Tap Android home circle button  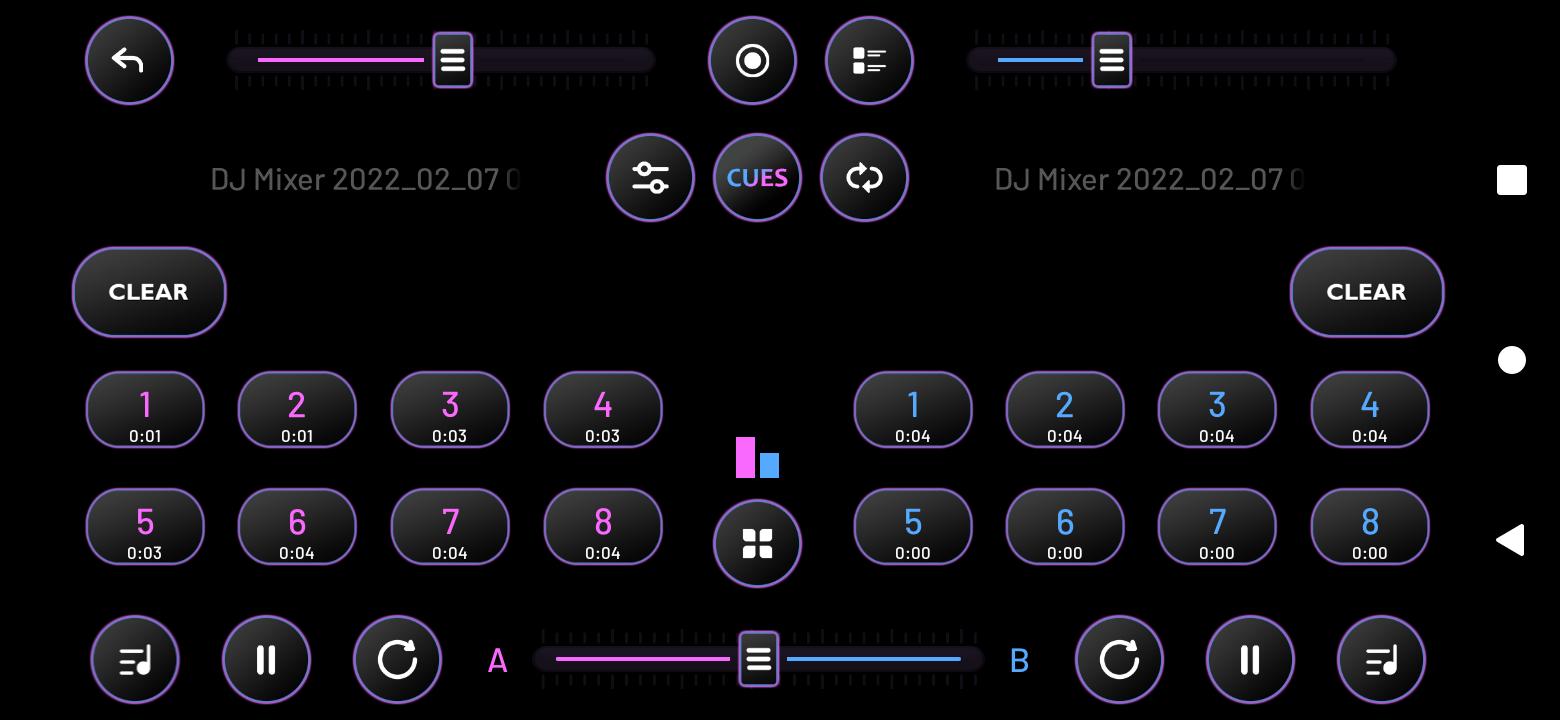click(x=1512, y=360)
